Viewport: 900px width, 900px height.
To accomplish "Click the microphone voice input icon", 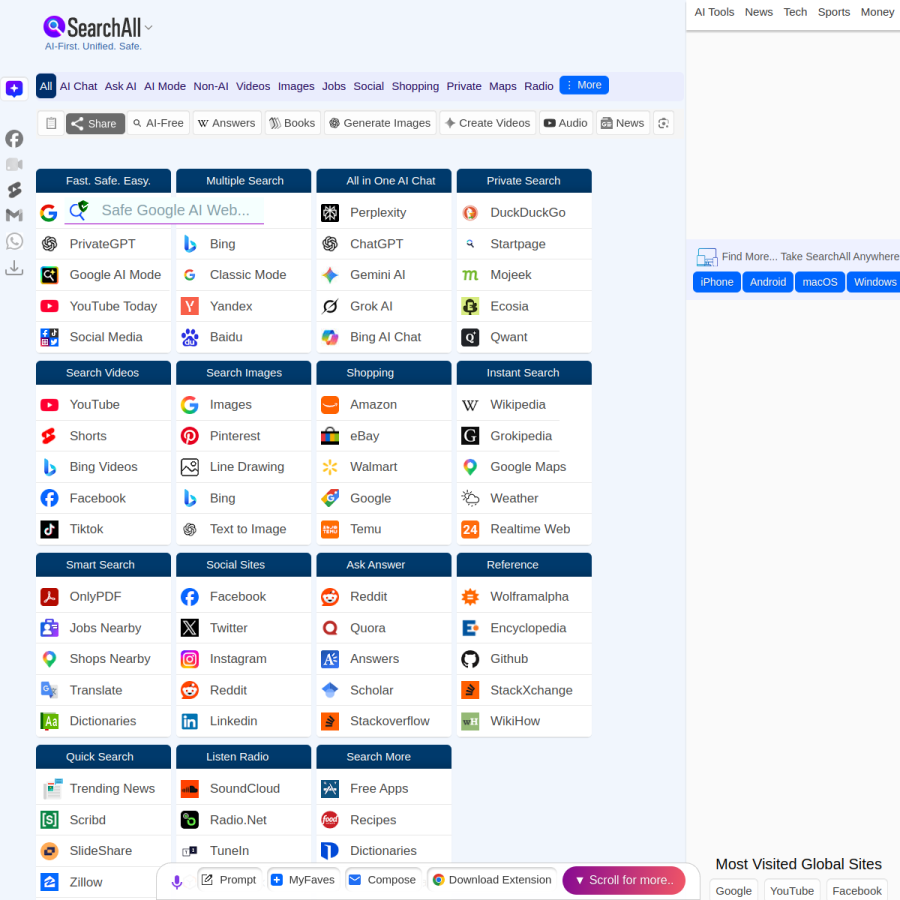I will coord(177,882).
